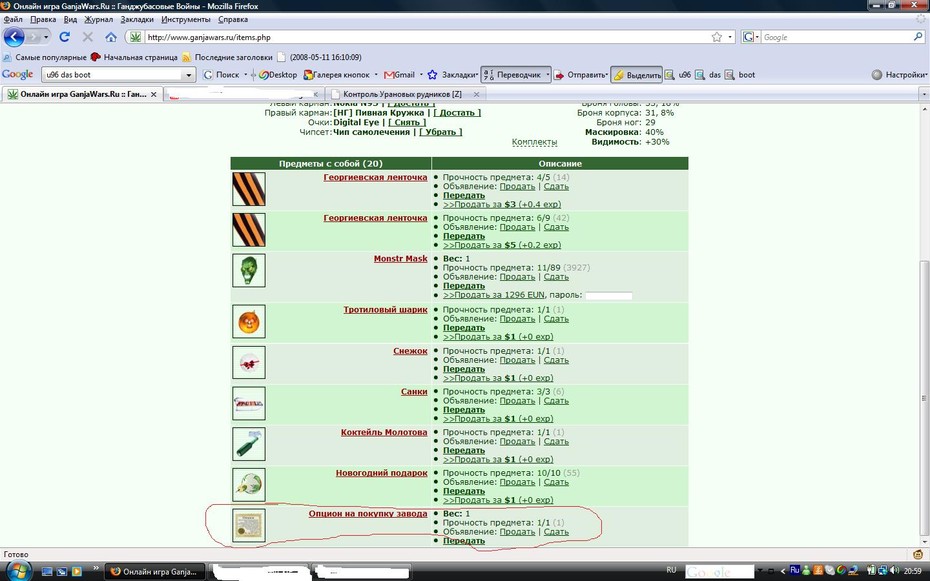The image size is (930, 581).
Task: Close the Онлайн игра GanjaWars tab
Action: [x=154, y=94]
